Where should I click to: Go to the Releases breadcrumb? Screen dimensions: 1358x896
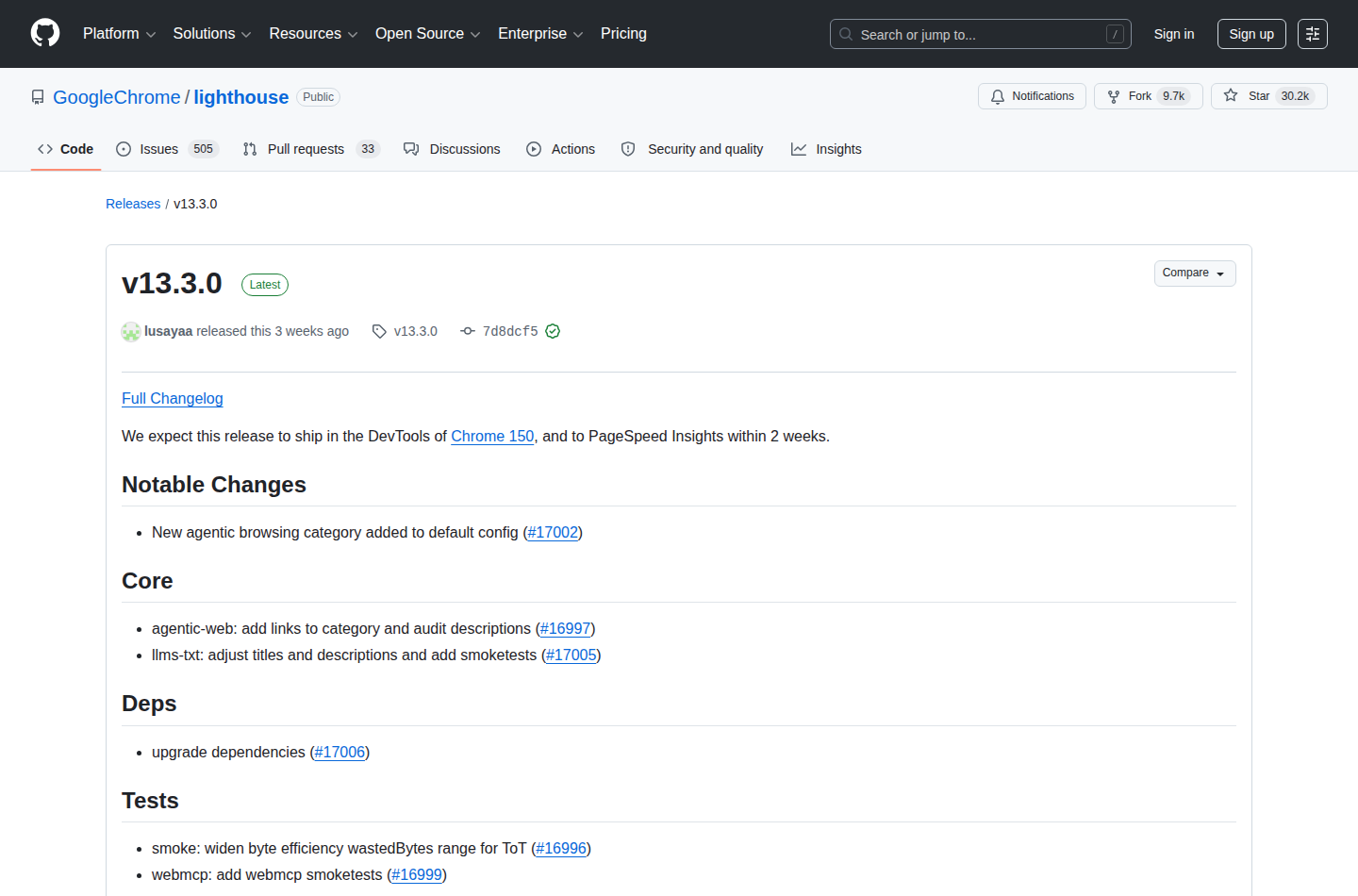tap(133, 204)
